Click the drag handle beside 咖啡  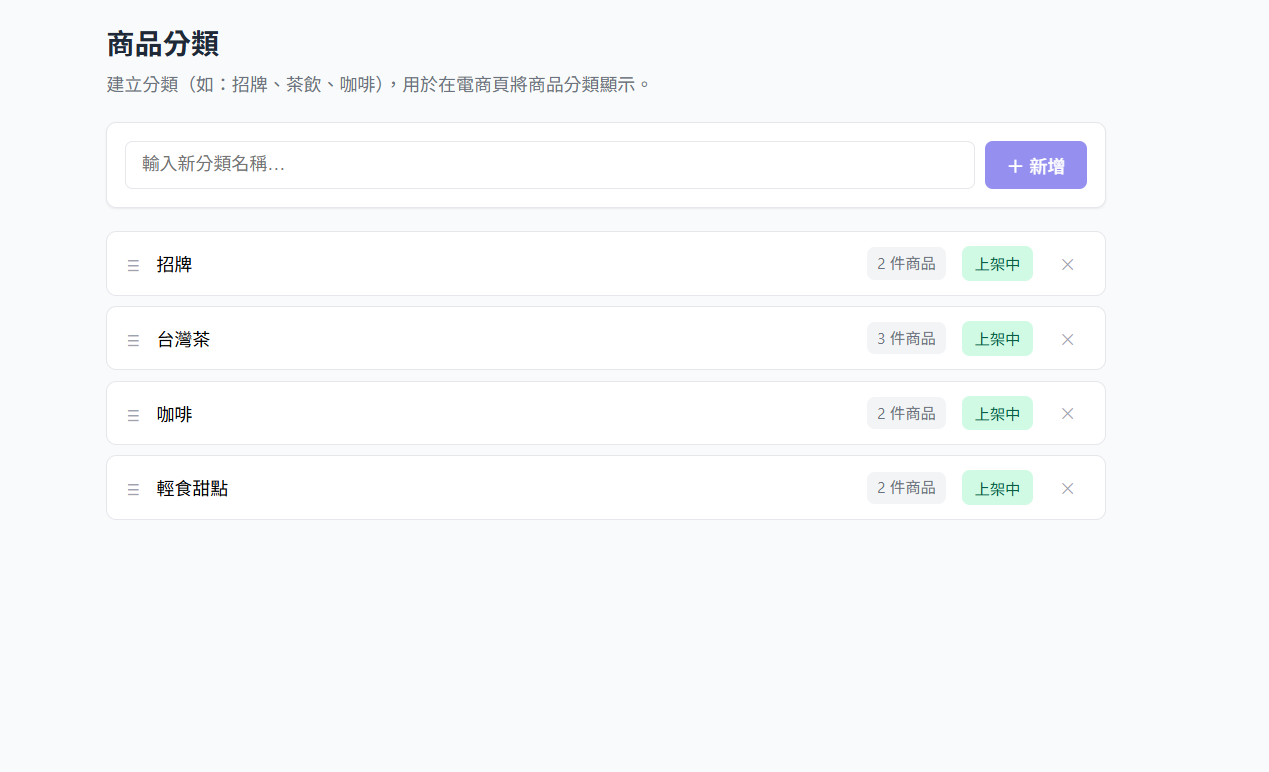pyautogui.click(x=133, y=415)
